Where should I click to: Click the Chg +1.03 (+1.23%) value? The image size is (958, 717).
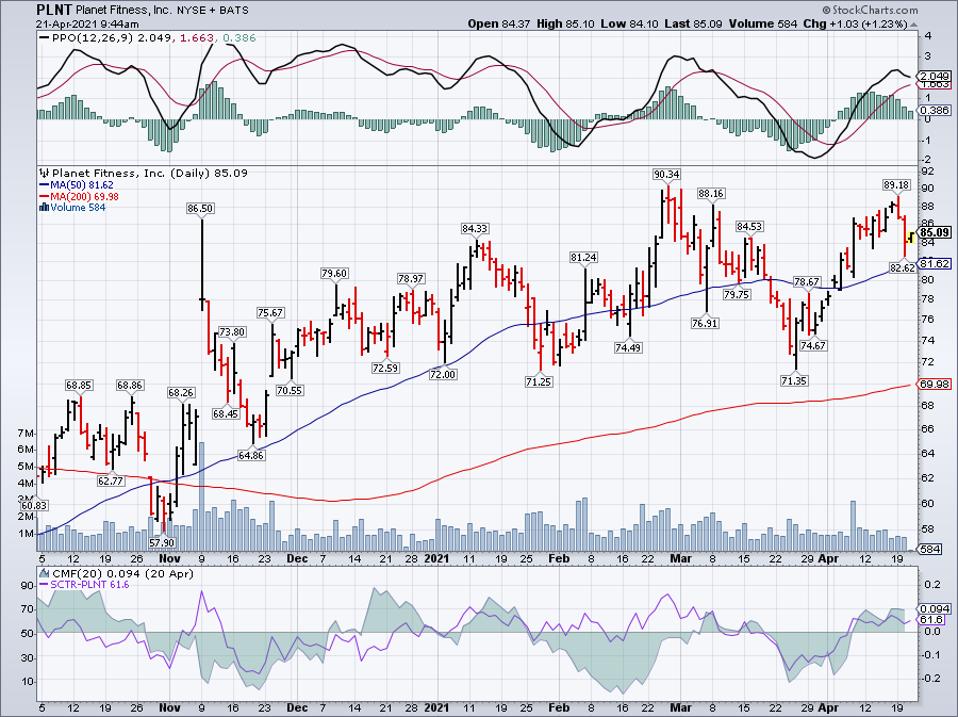tap(855, 24)
